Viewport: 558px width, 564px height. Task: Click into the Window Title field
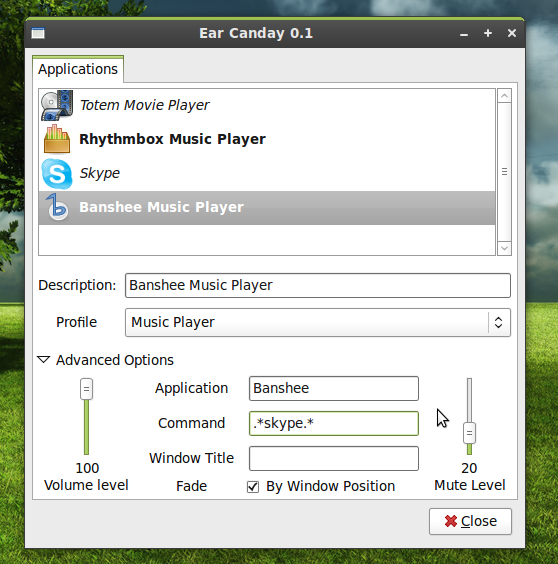point(334,459)
